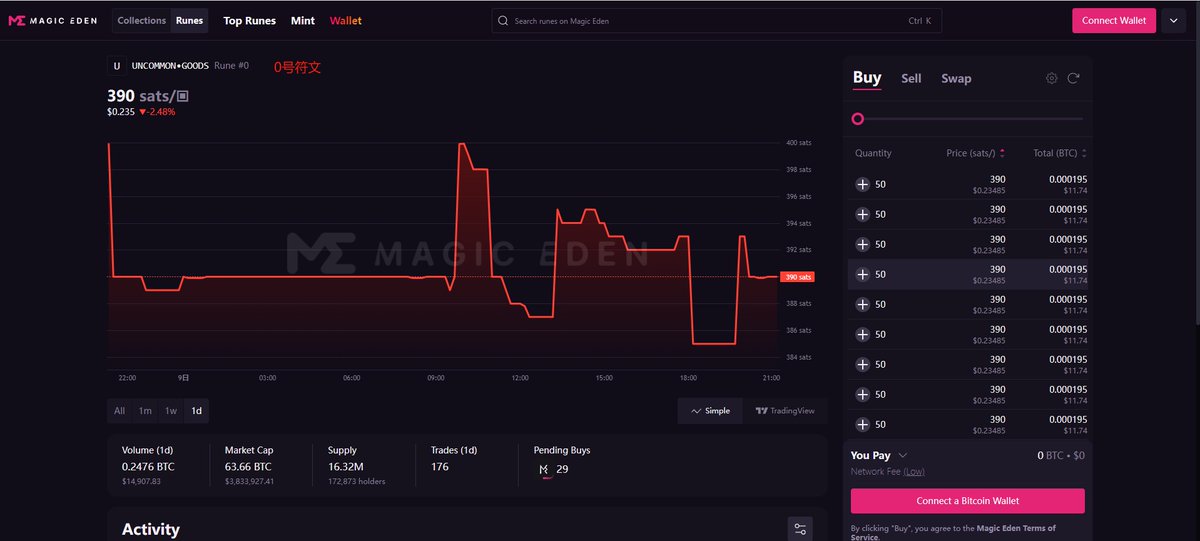The height and width of the screenshot is (541, 1200).
Task: Refresh the order book listings
Action: (x=1073, y=78)
